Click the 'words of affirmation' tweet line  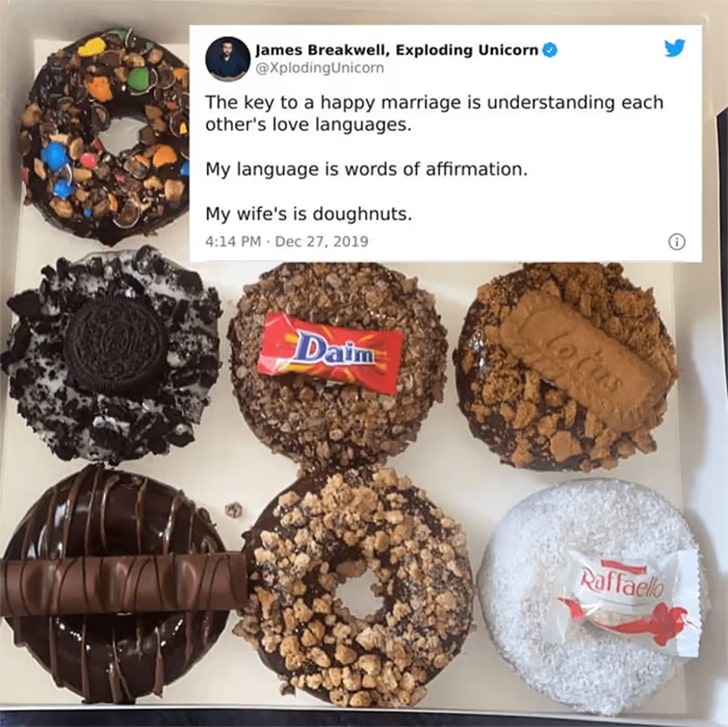(367, 169)
